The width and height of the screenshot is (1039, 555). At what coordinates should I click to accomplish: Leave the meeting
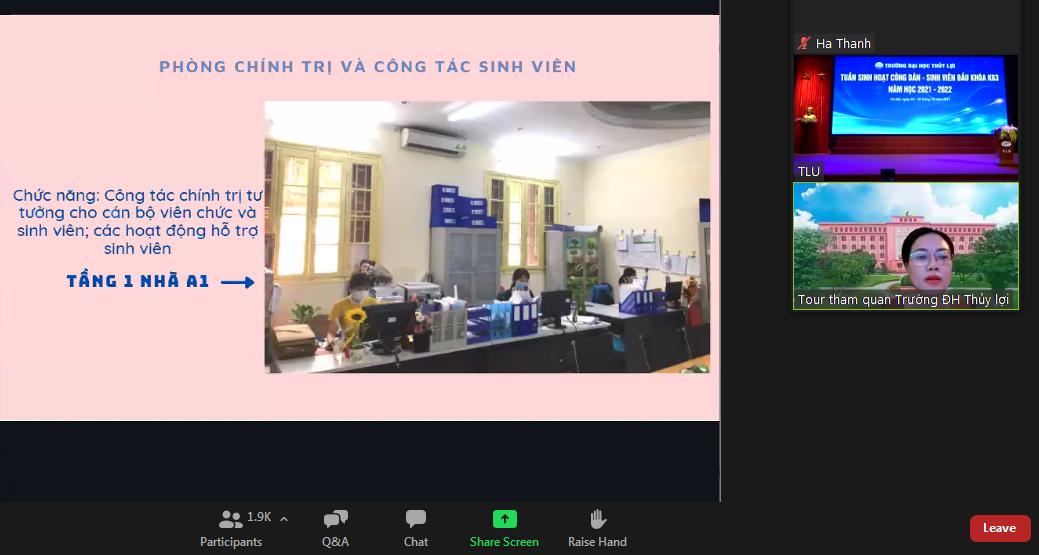tap(999, 528)
